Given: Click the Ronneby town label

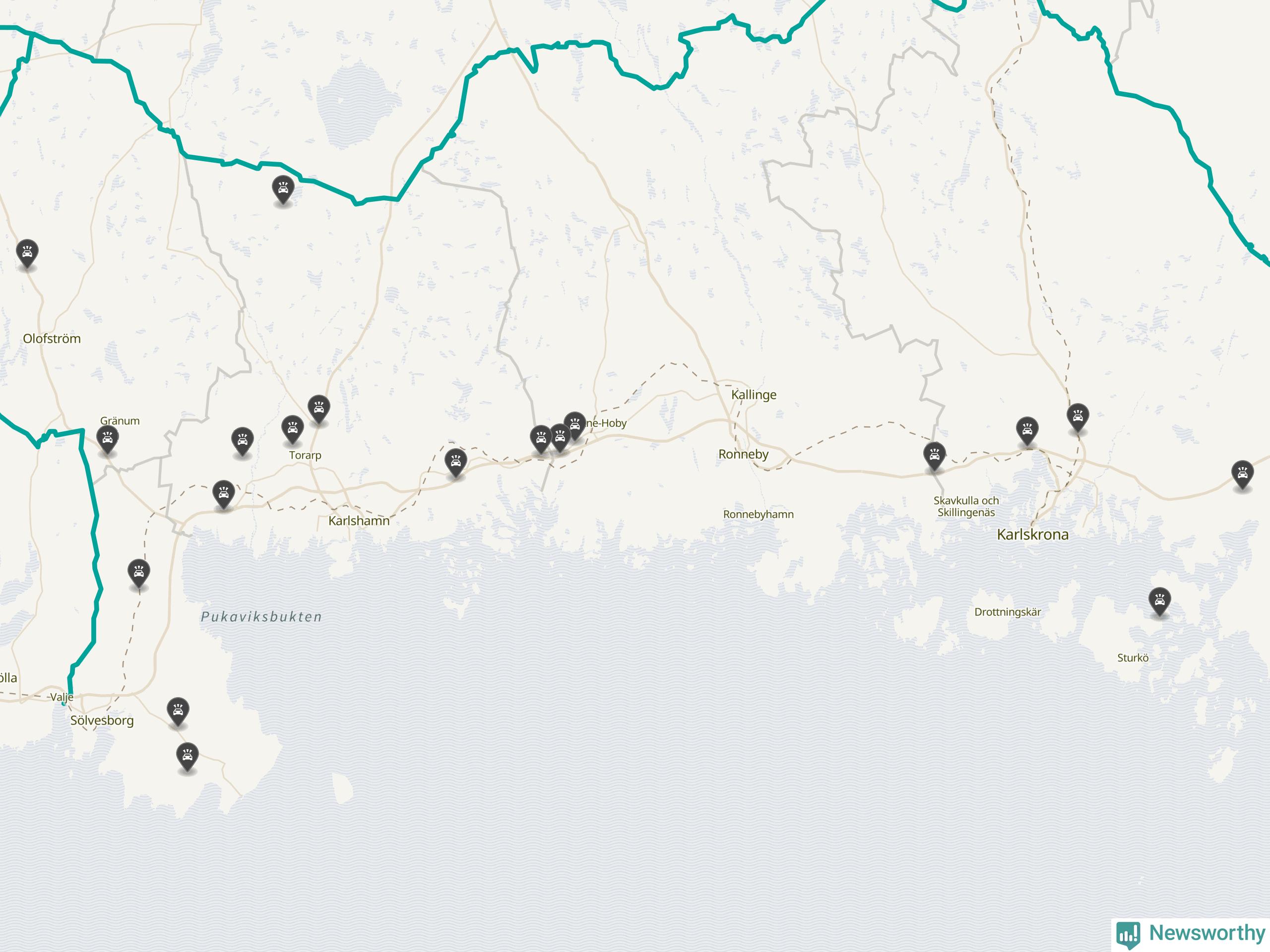Looking at the screenshot, I should 744,454.
